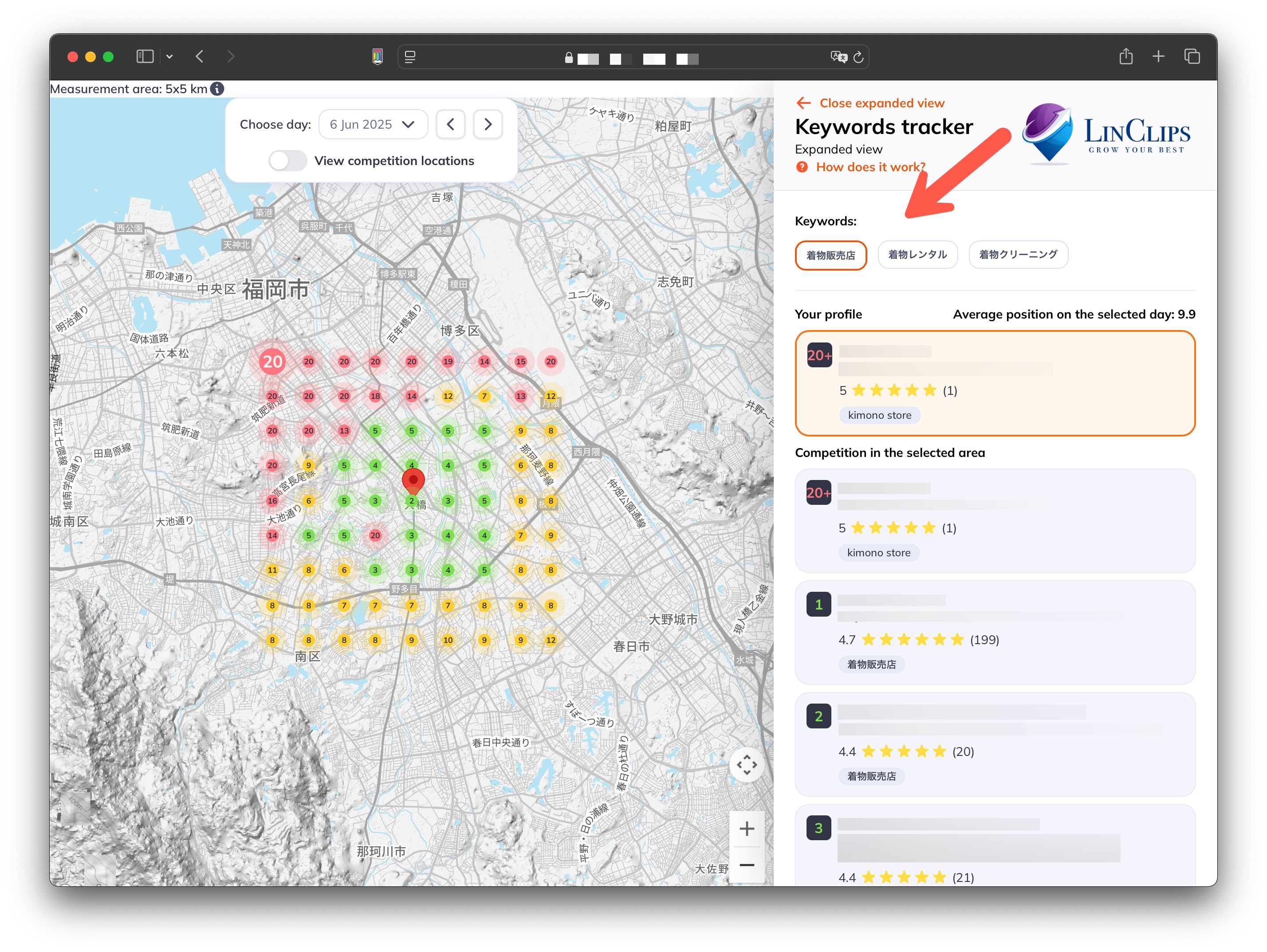
Task: Click the Close expanded view link
Action: point(870,103)
